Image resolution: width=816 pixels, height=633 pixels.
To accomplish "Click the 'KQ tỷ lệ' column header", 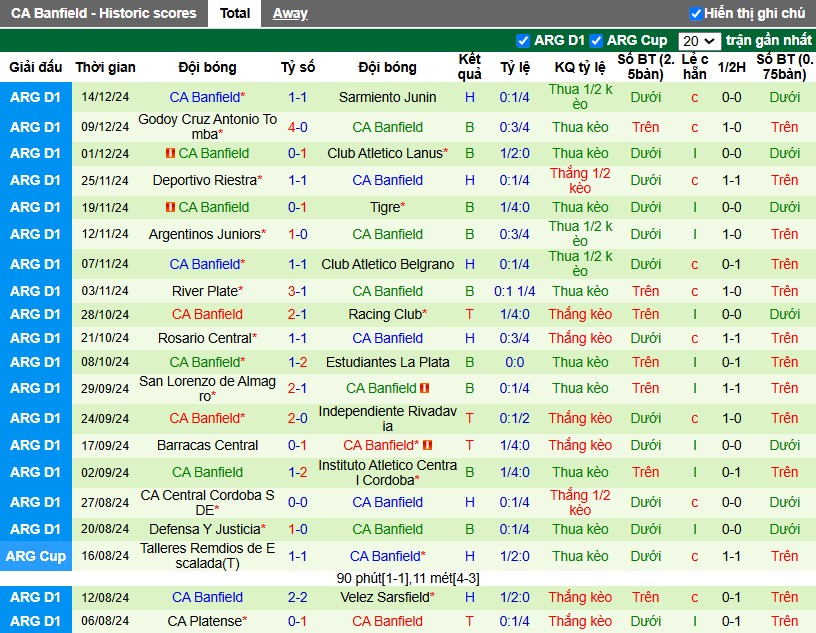I will click(x=580, y=67).
